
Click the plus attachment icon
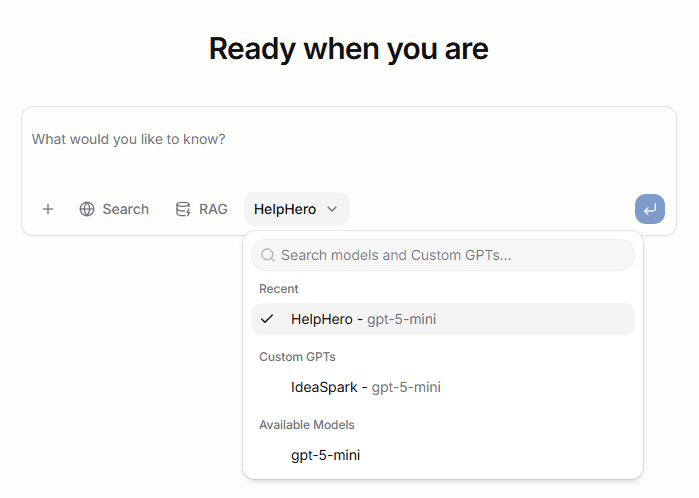click(x=48, y=209)
